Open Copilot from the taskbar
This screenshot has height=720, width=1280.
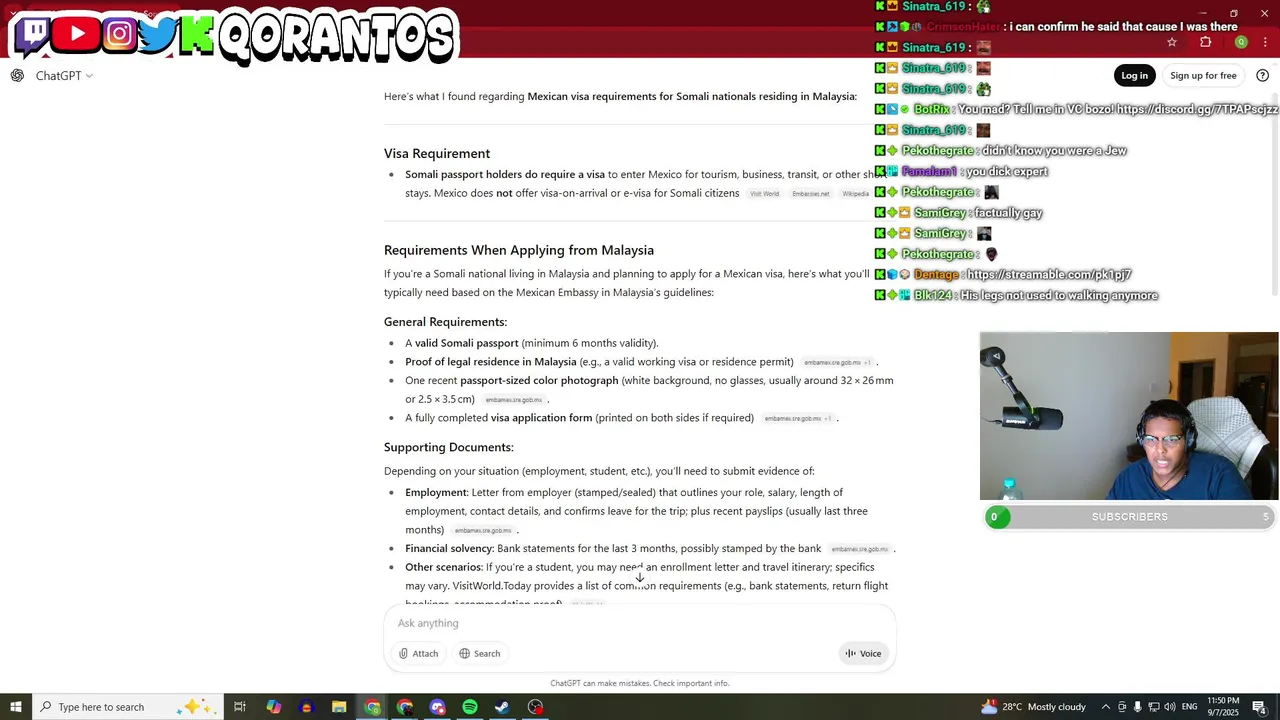(273, 707)
